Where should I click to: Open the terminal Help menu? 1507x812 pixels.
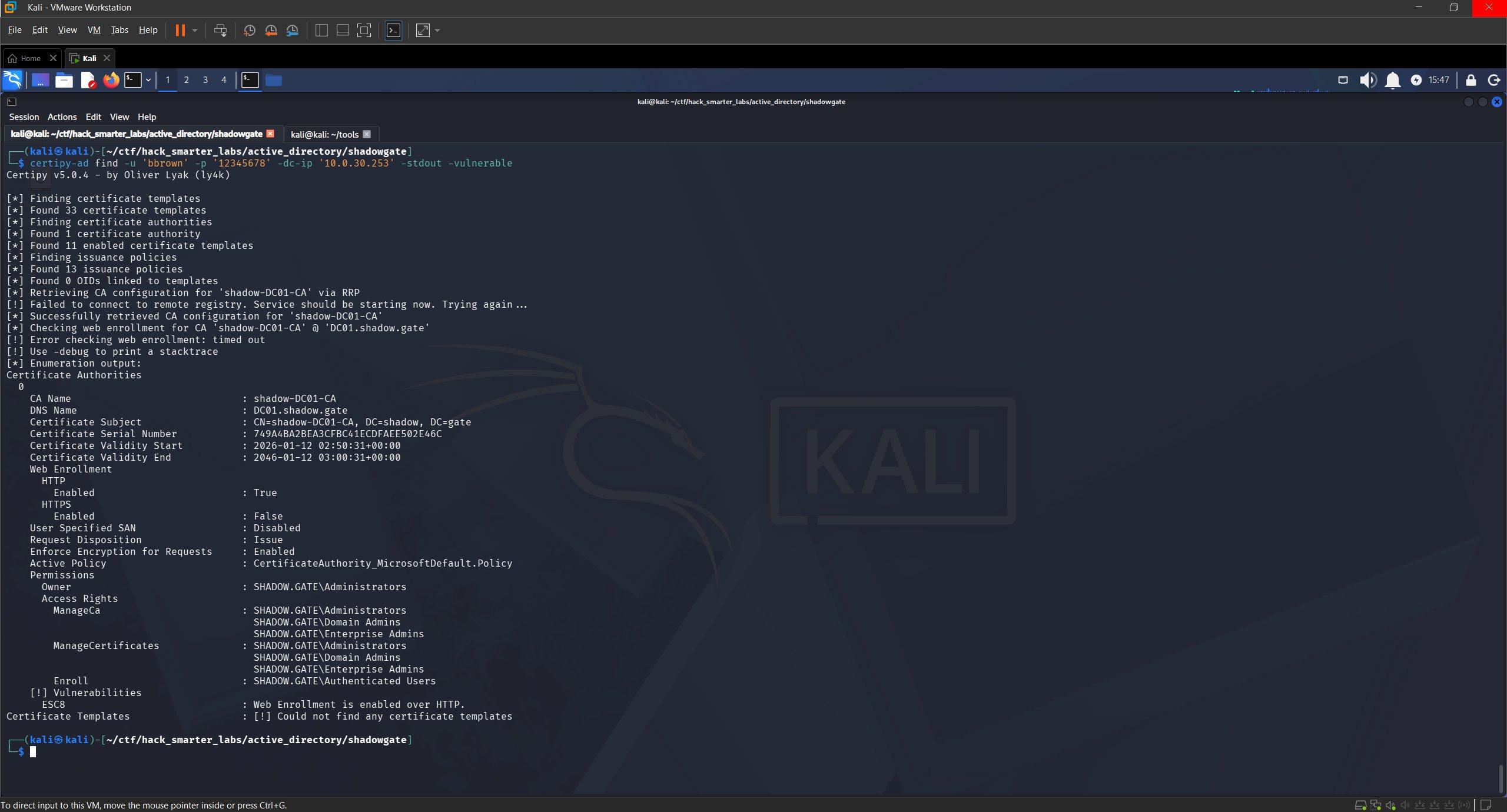tap(147, 117)
